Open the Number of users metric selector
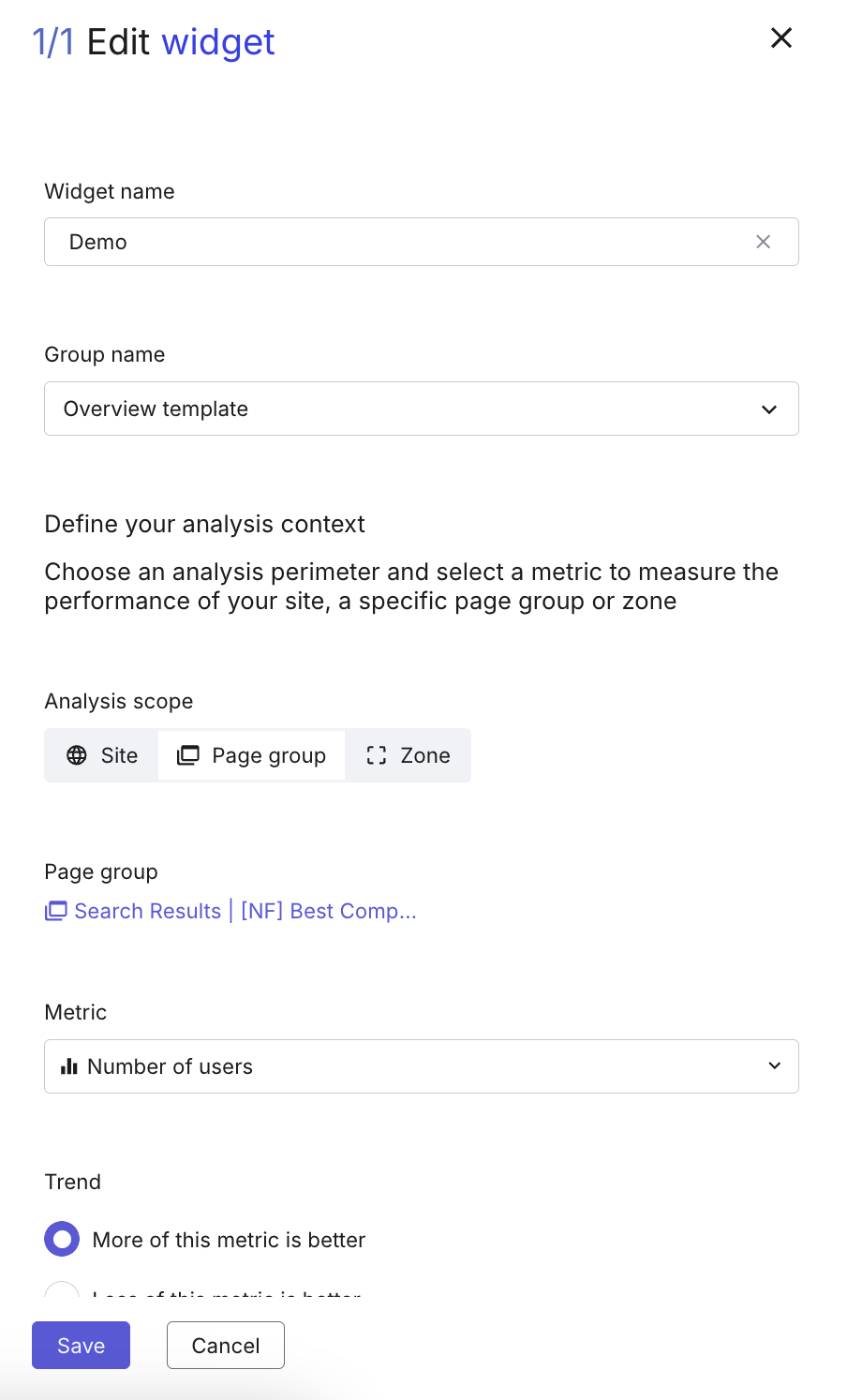Image resolution: width=847 pixels, height=1400 pixels. [422, 1066]
